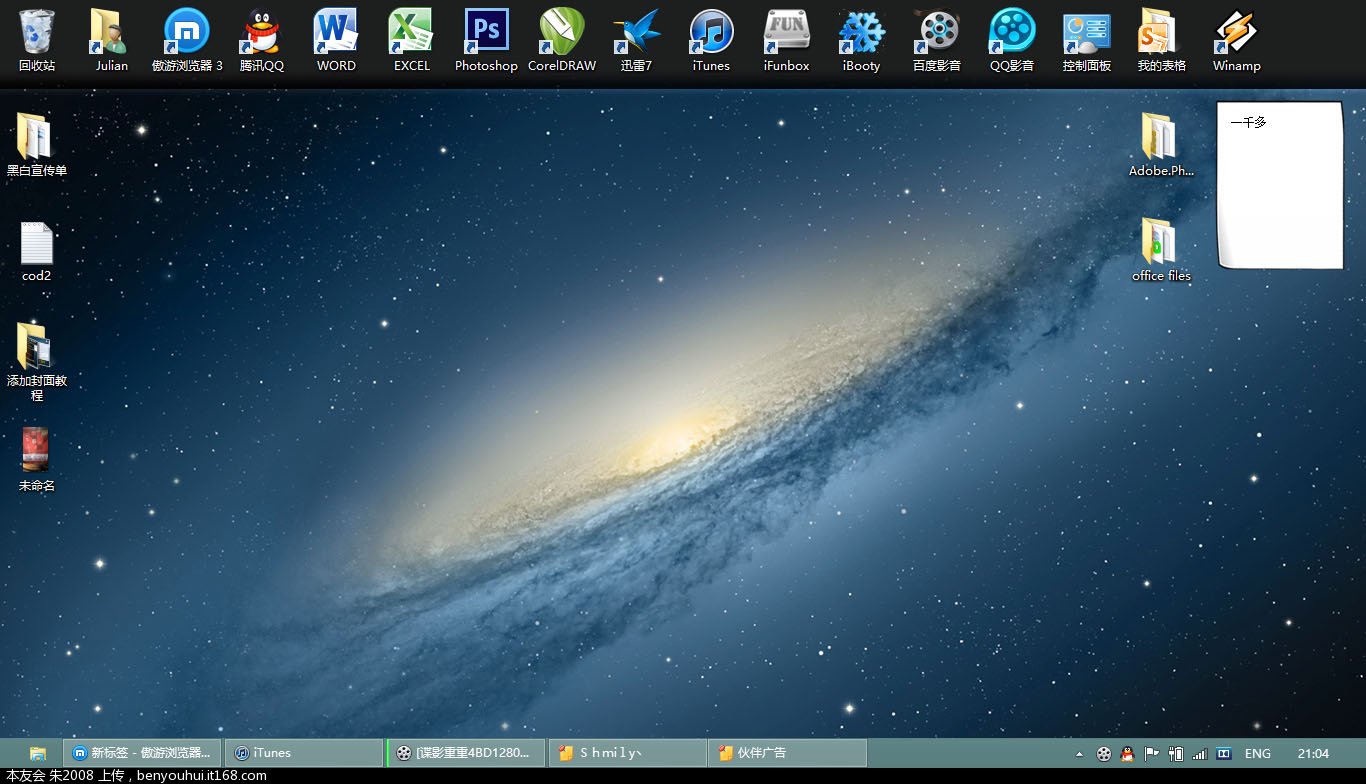Click the Tencent QQ penguin shortcut

(x=261, y=33)
